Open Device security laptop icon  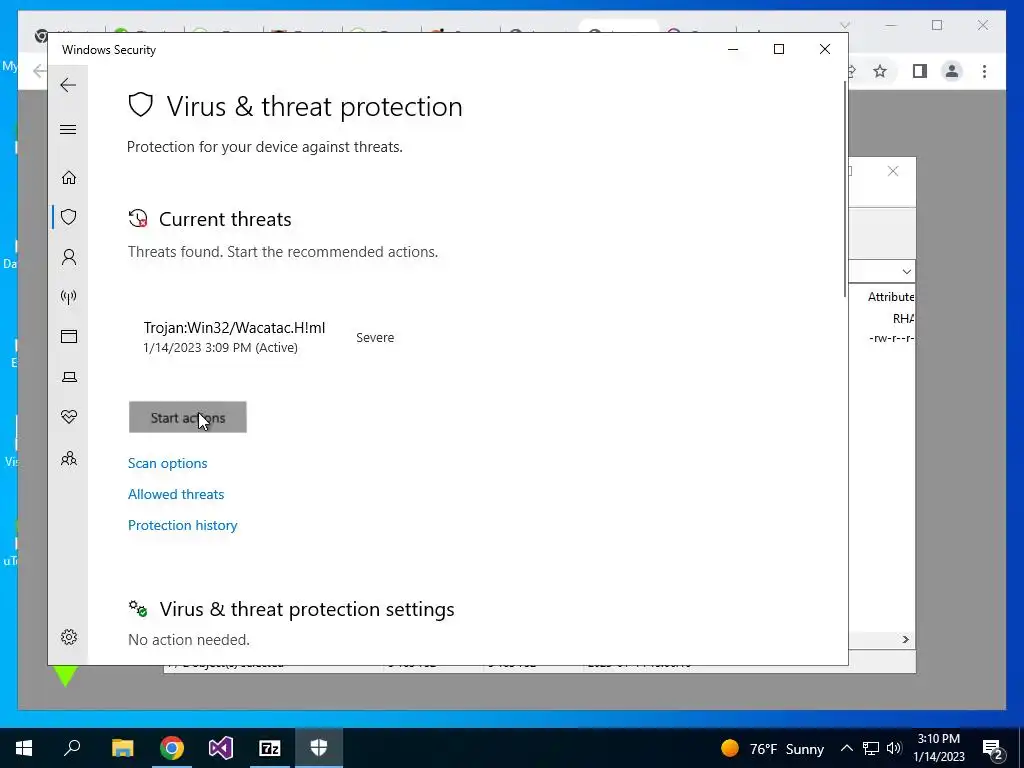coord(69,377)
